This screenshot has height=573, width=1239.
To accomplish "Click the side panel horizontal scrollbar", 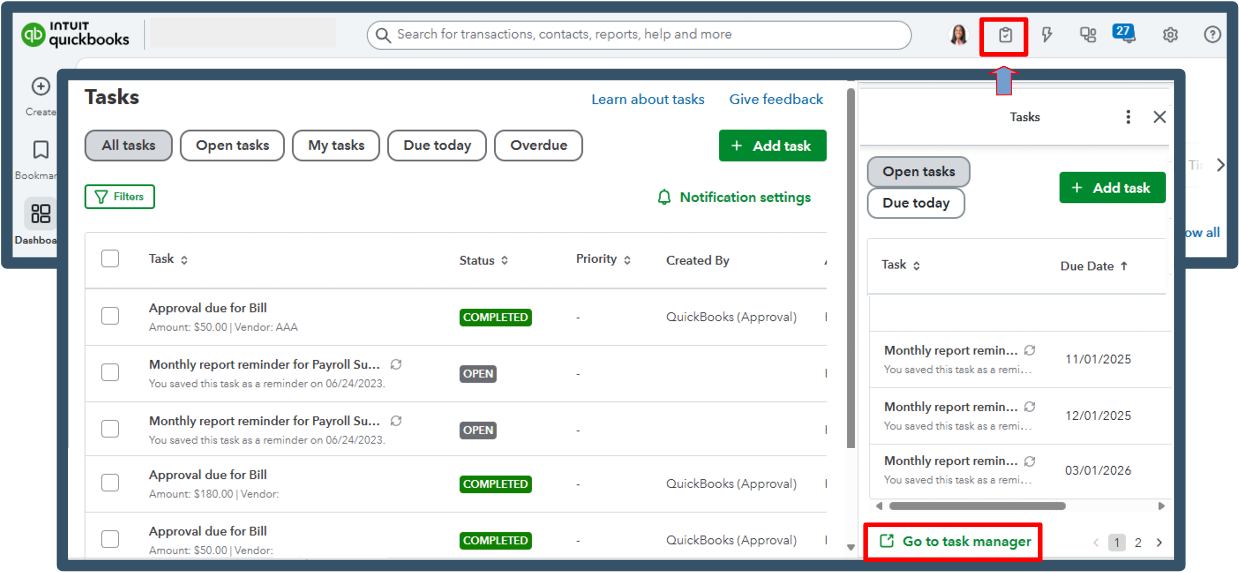I will click(976, 506).
